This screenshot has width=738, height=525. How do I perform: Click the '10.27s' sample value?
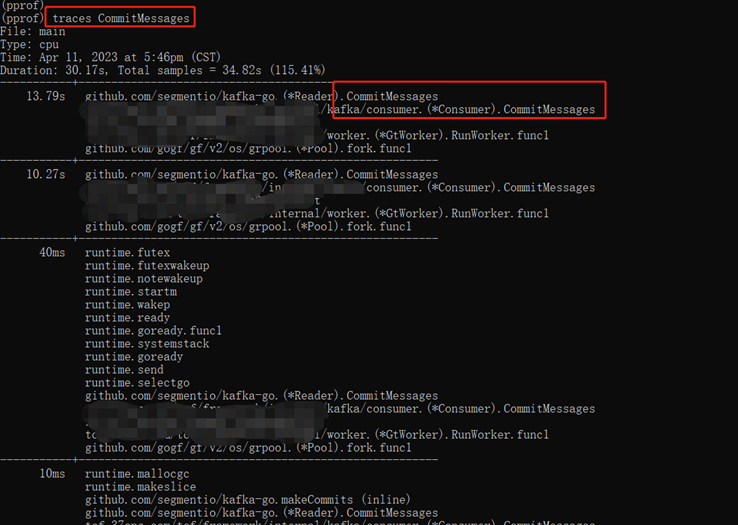click(46, 175)
